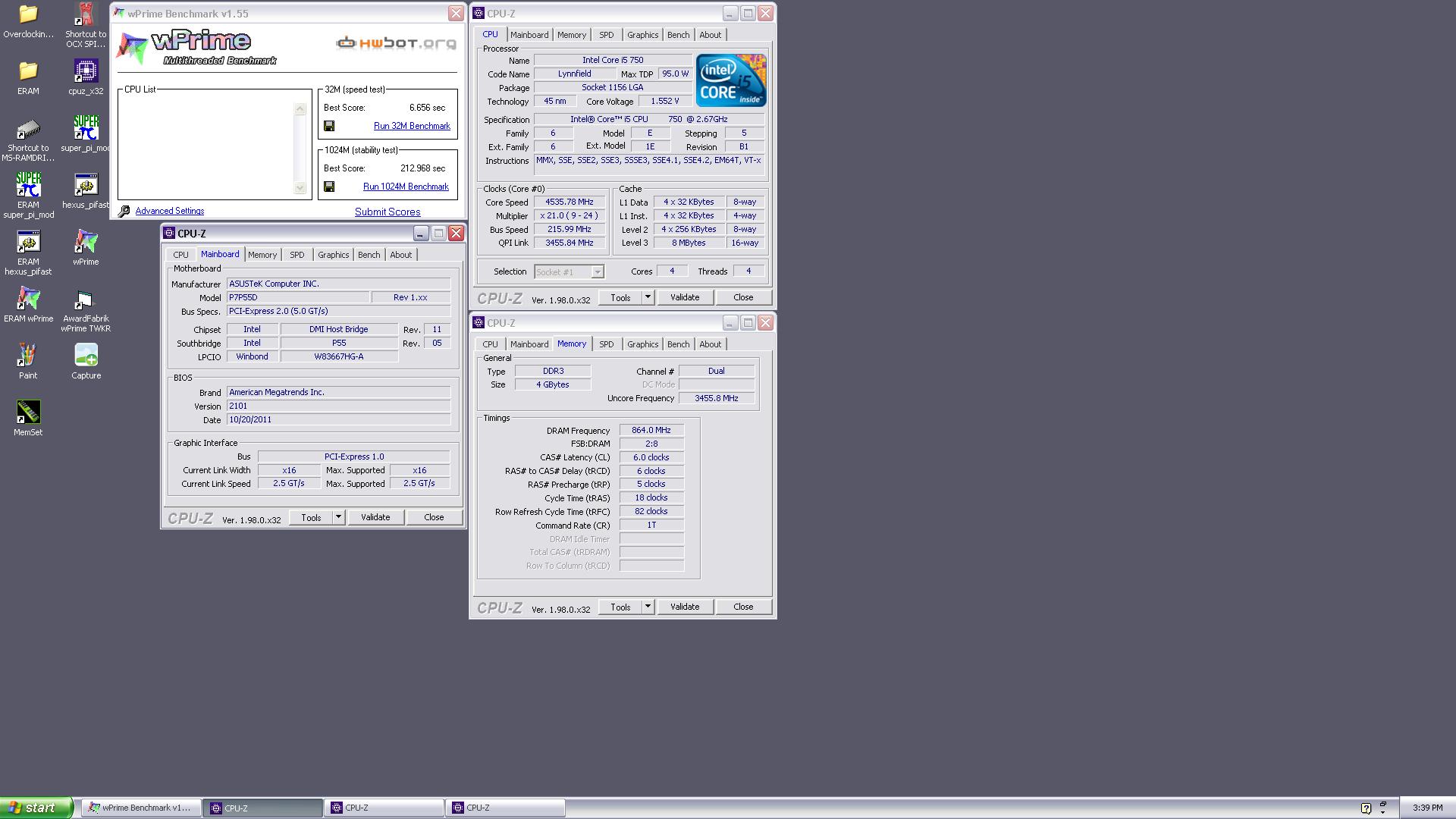
Task: Open the Overclocking folder desktop icon
Action: (x=28, y=21)
